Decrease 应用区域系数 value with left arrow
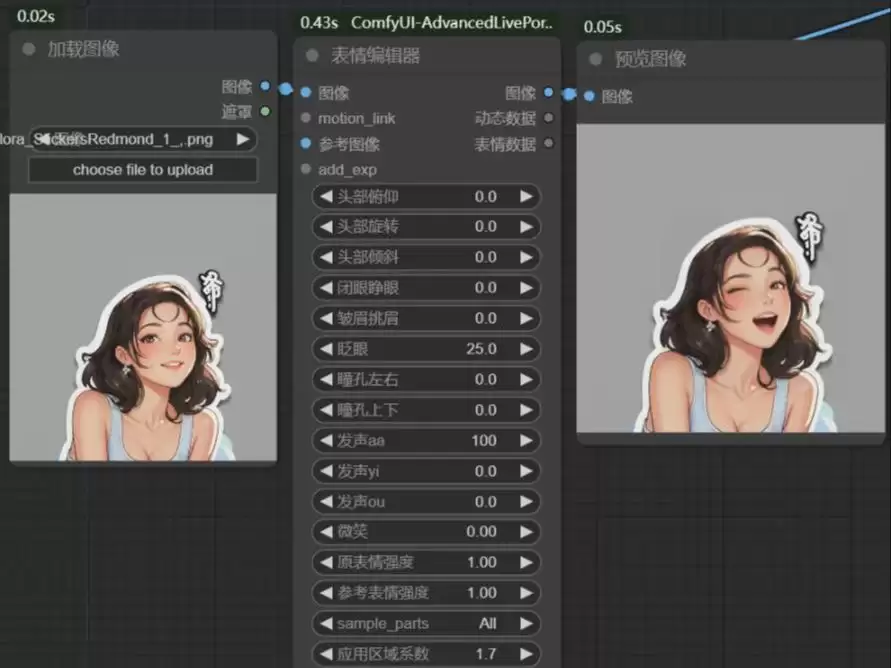The height and width of the screenshot is (668, 891). (326, 654)
